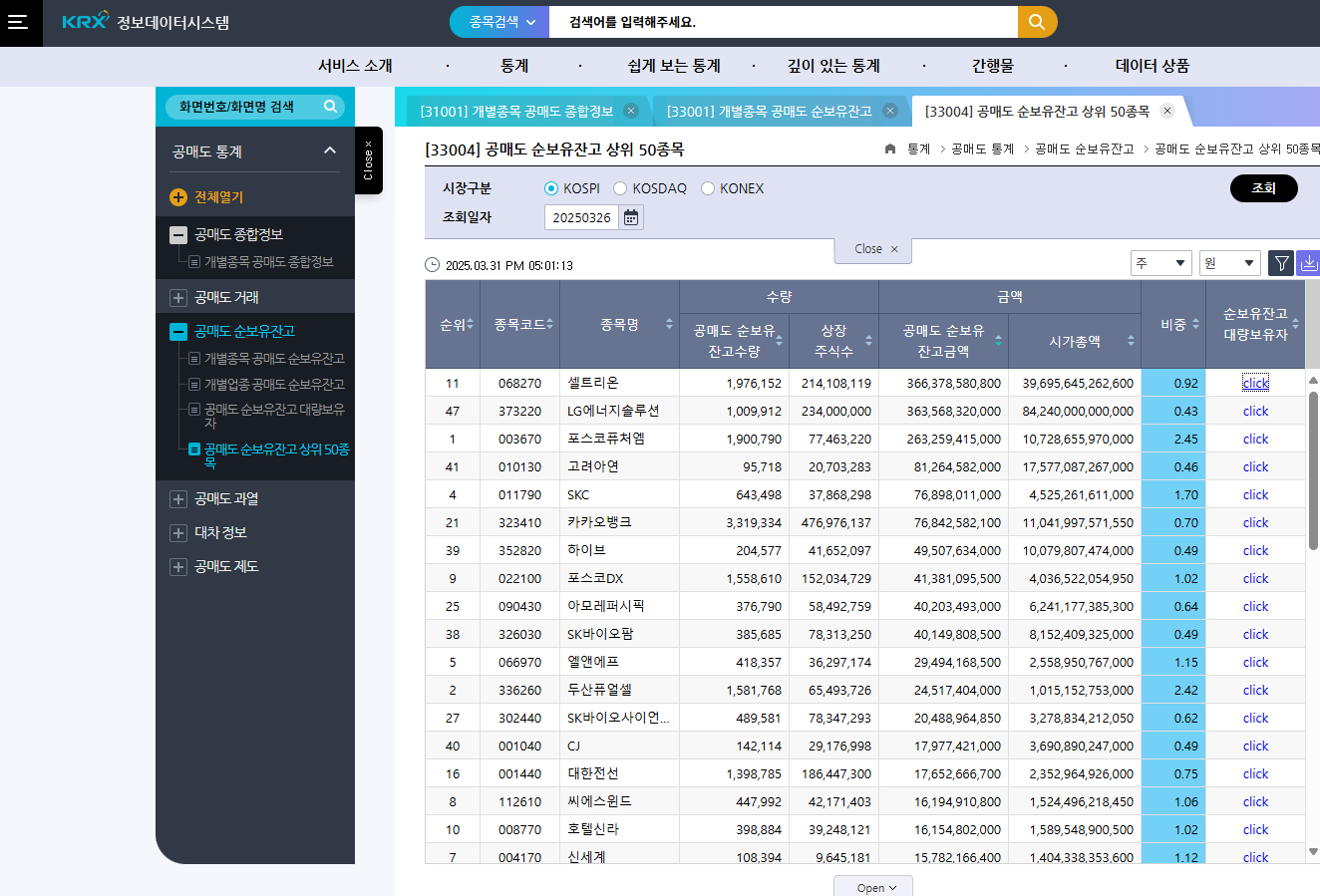Open the 종목검색 dropdown

499,22
